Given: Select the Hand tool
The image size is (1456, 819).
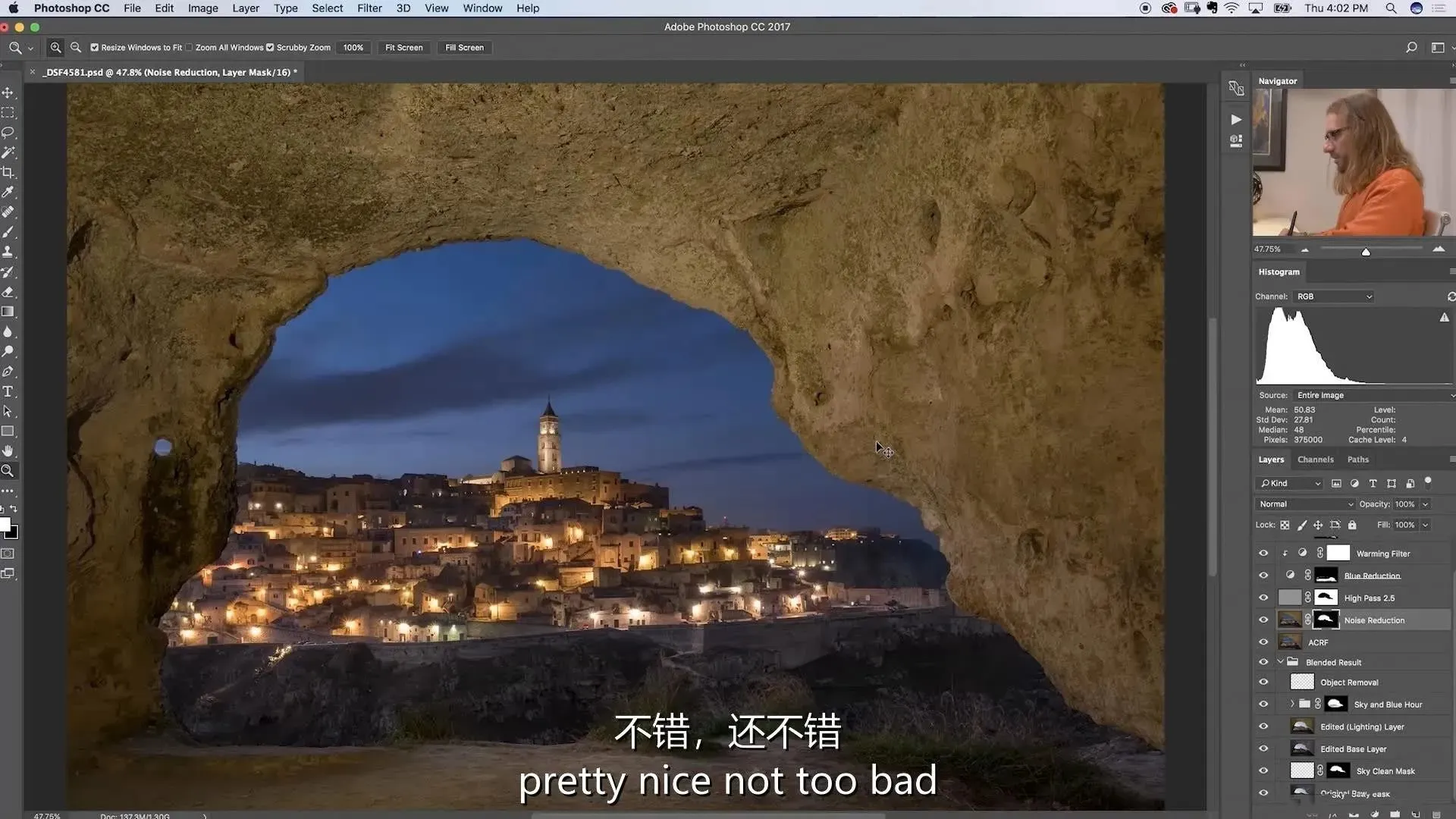Looking at the screenshot, I should point(8,450).
